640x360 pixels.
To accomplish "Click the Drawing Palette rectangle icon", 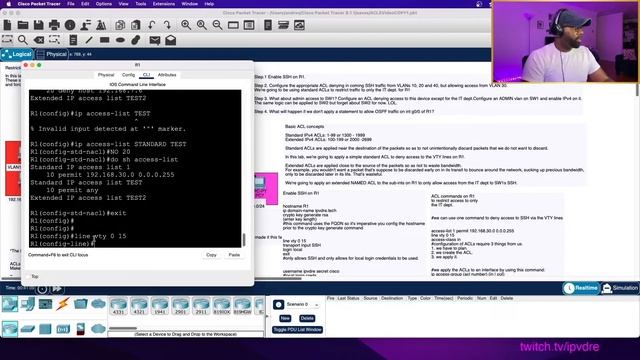I will point(233,25).
